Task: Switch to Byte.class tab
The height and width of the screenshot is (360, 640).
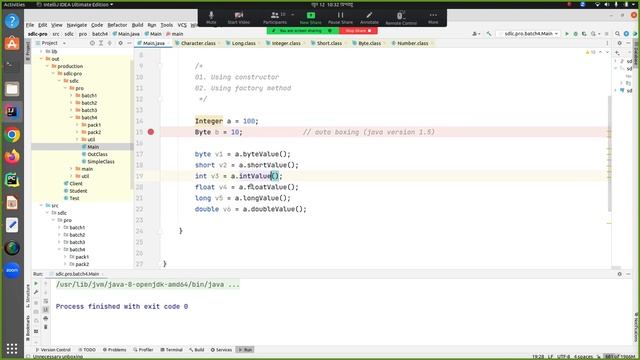Action: pos(369,43)
